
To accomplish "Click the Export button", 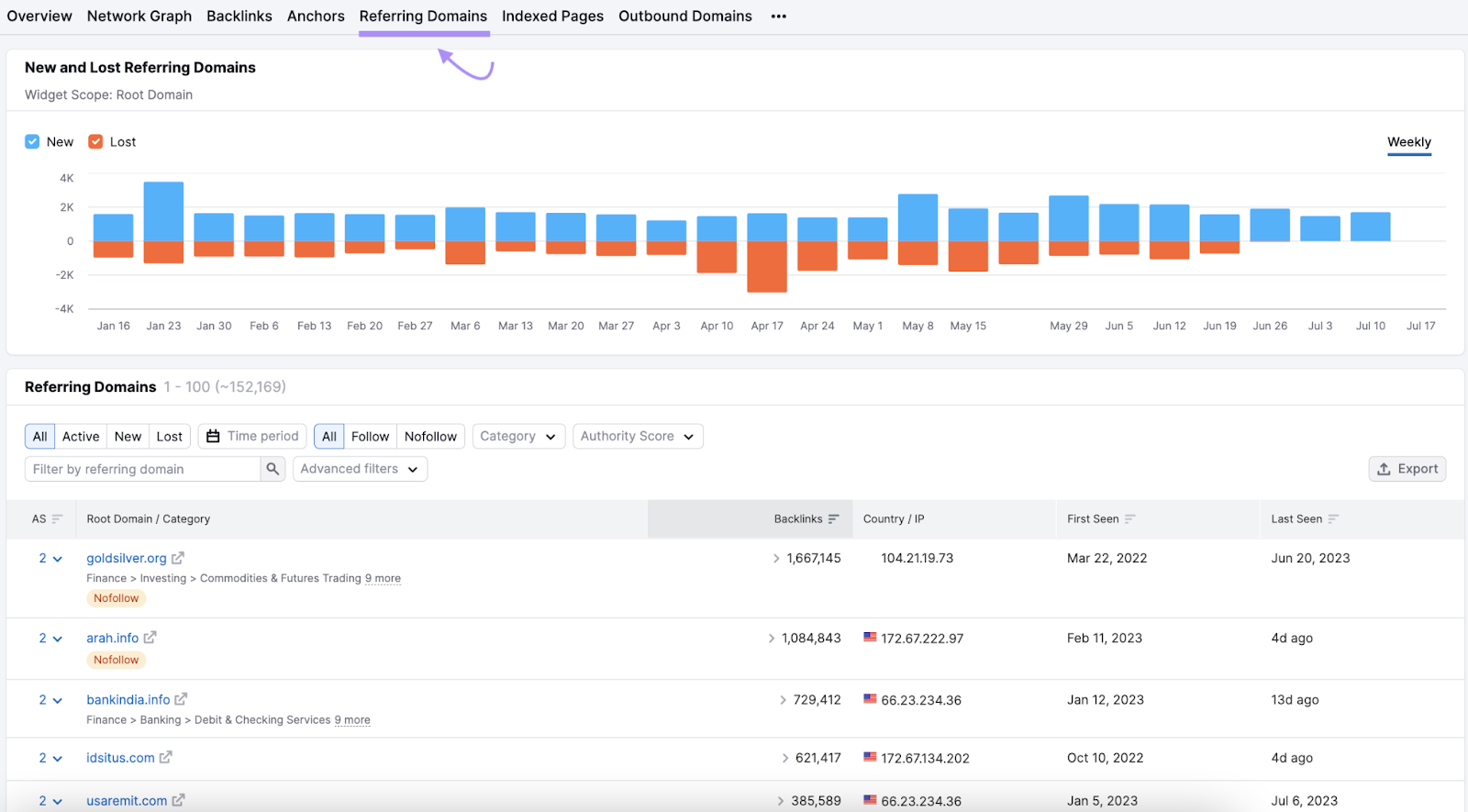I will pyautogui.click(x=1407, y=469).
